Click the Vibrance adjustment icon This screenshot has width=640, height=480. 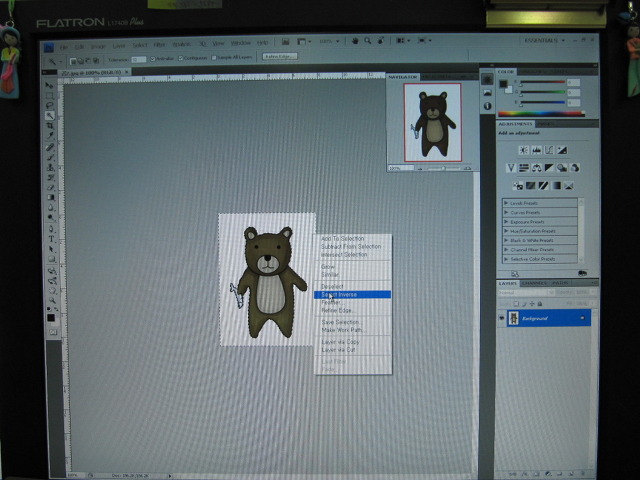pyautogui.click(x=511, y=168)
